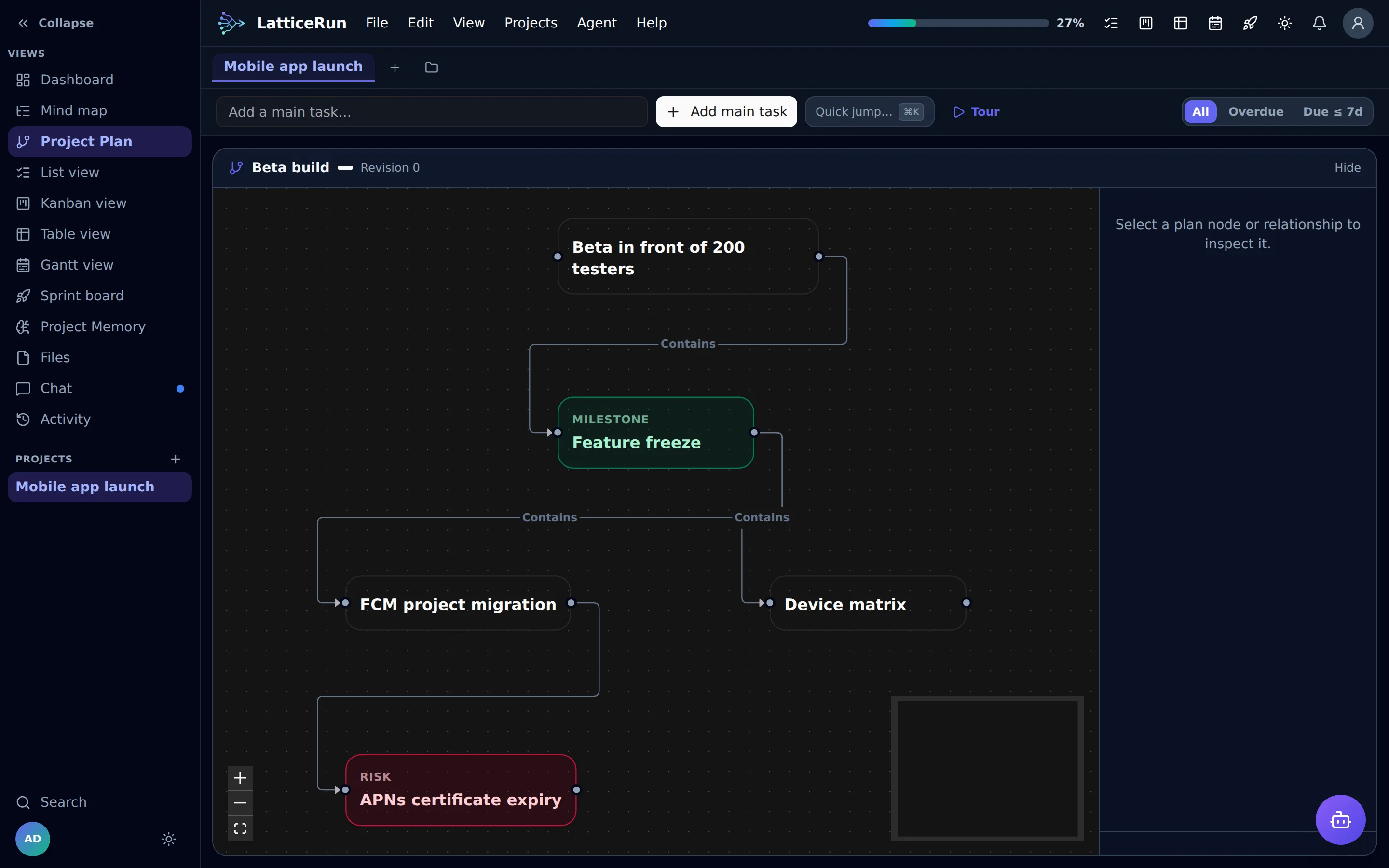The image size is (1389, 868).
Task: Open the Dashboard view
Action: tap(100, 80)
